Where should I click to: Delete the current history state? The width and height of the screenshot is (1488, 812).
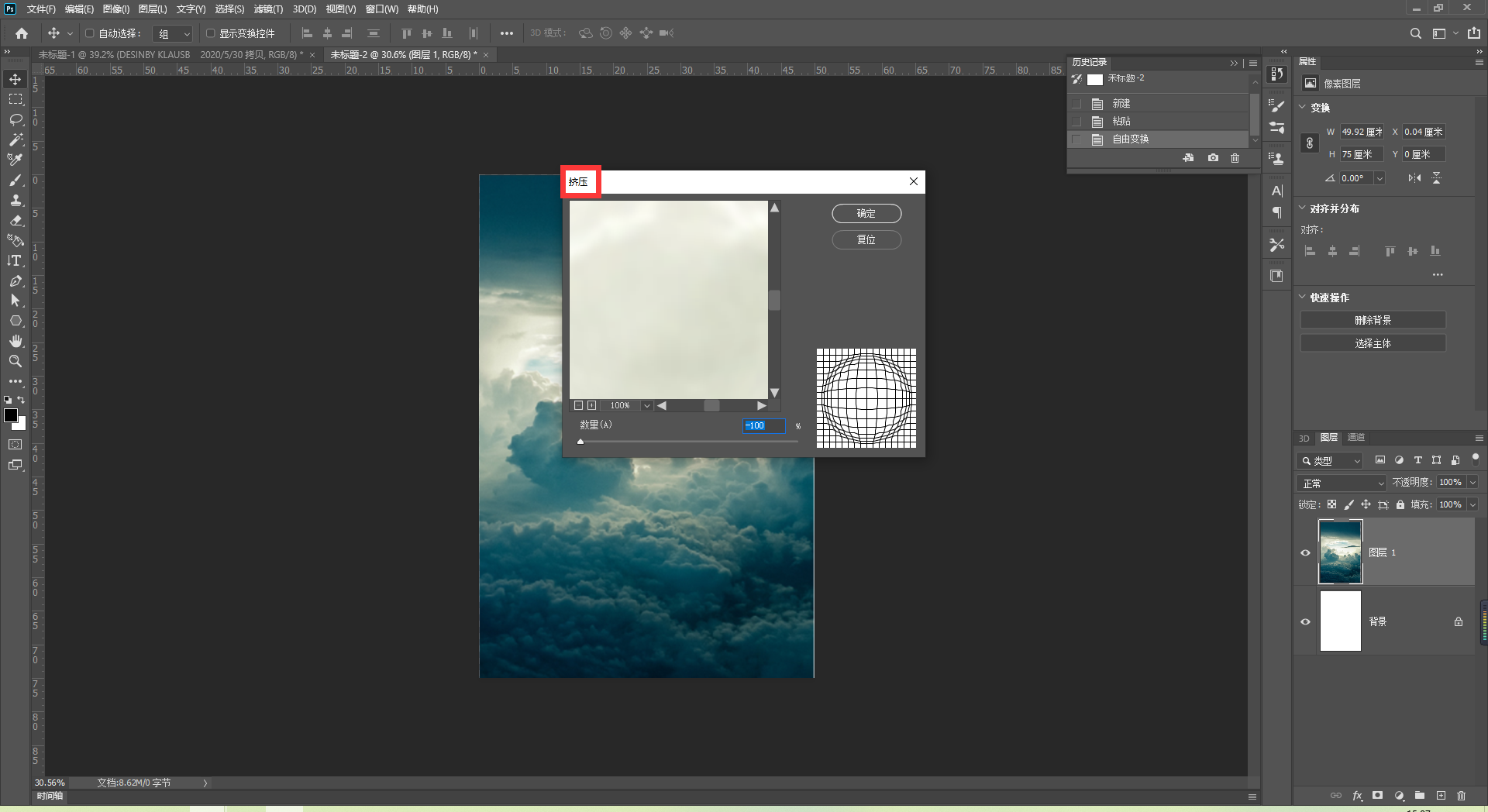pyautogui.click(x=1235, y=158)
